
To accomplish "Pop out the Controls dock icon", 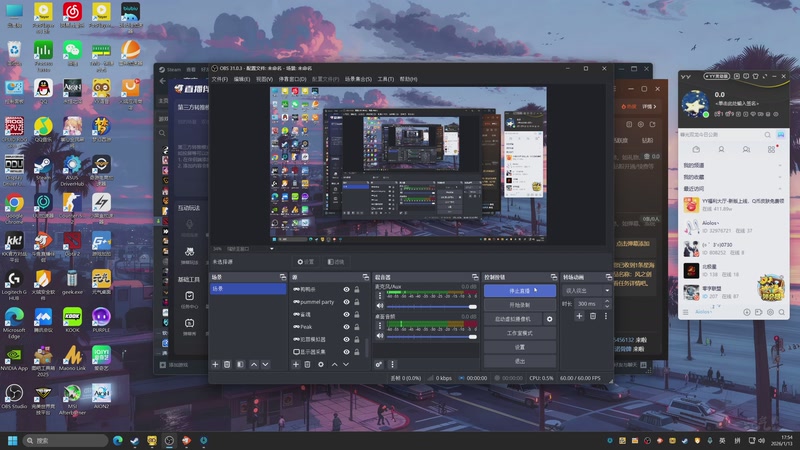I will click(554, 277).
